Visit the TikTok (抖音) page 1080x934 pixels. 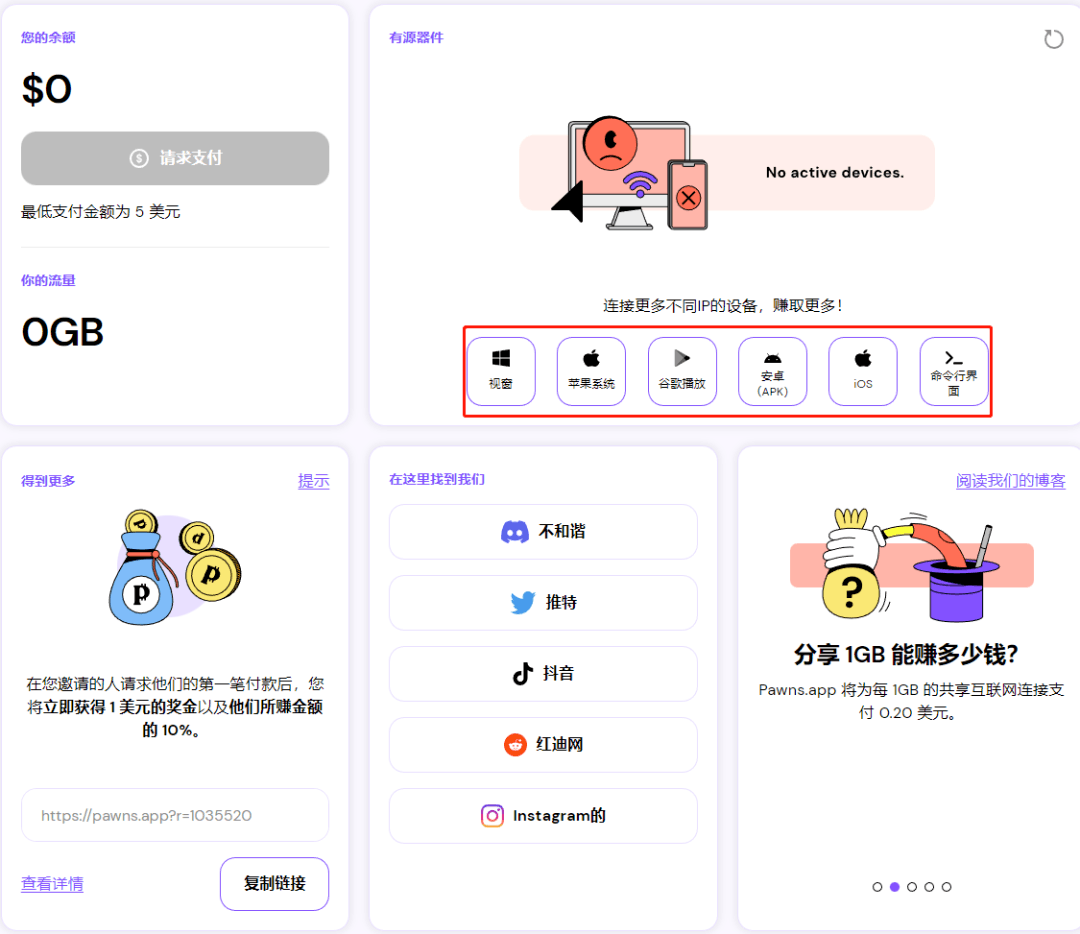click(x=543, y=674)
